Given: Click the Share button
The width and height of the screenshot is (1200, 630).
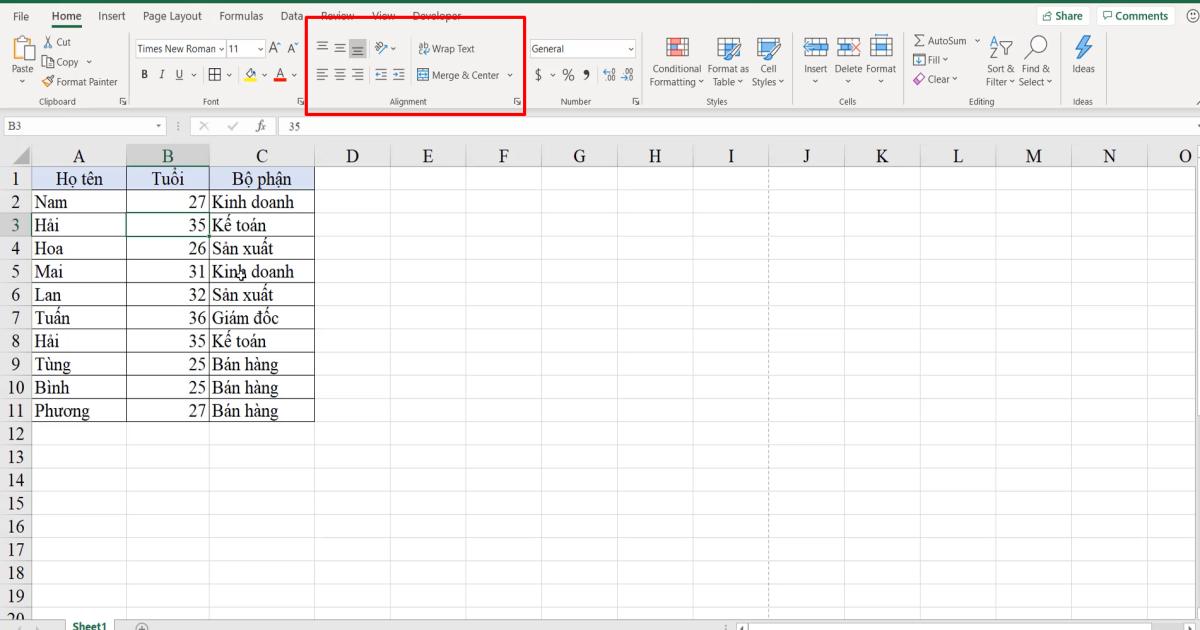Looking at the screenshot, I should pyautogui.click(x=1062, y=16).
